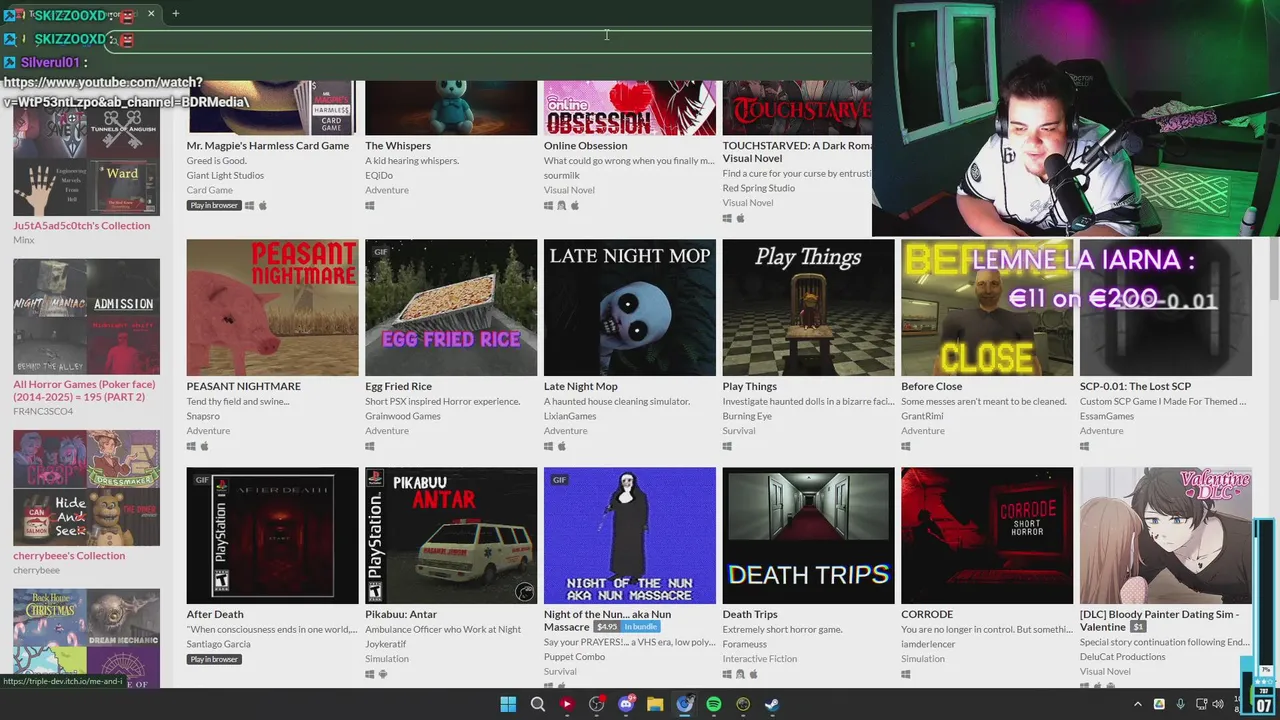Click Interactive Fiction genre under Death Trips

pyautogui.click(x=760, y=659)
